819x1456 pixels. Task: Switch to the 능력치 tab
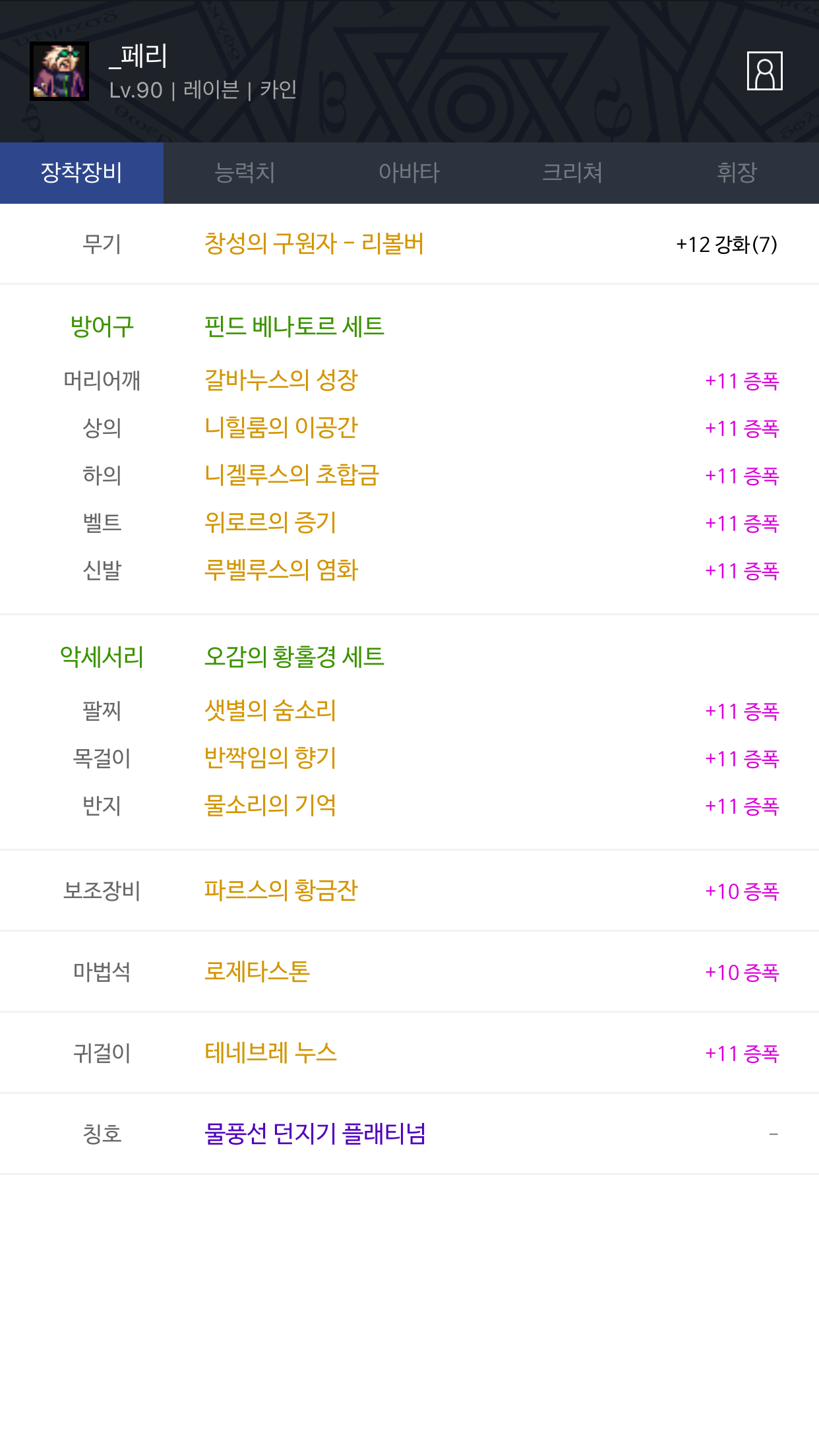245,173
